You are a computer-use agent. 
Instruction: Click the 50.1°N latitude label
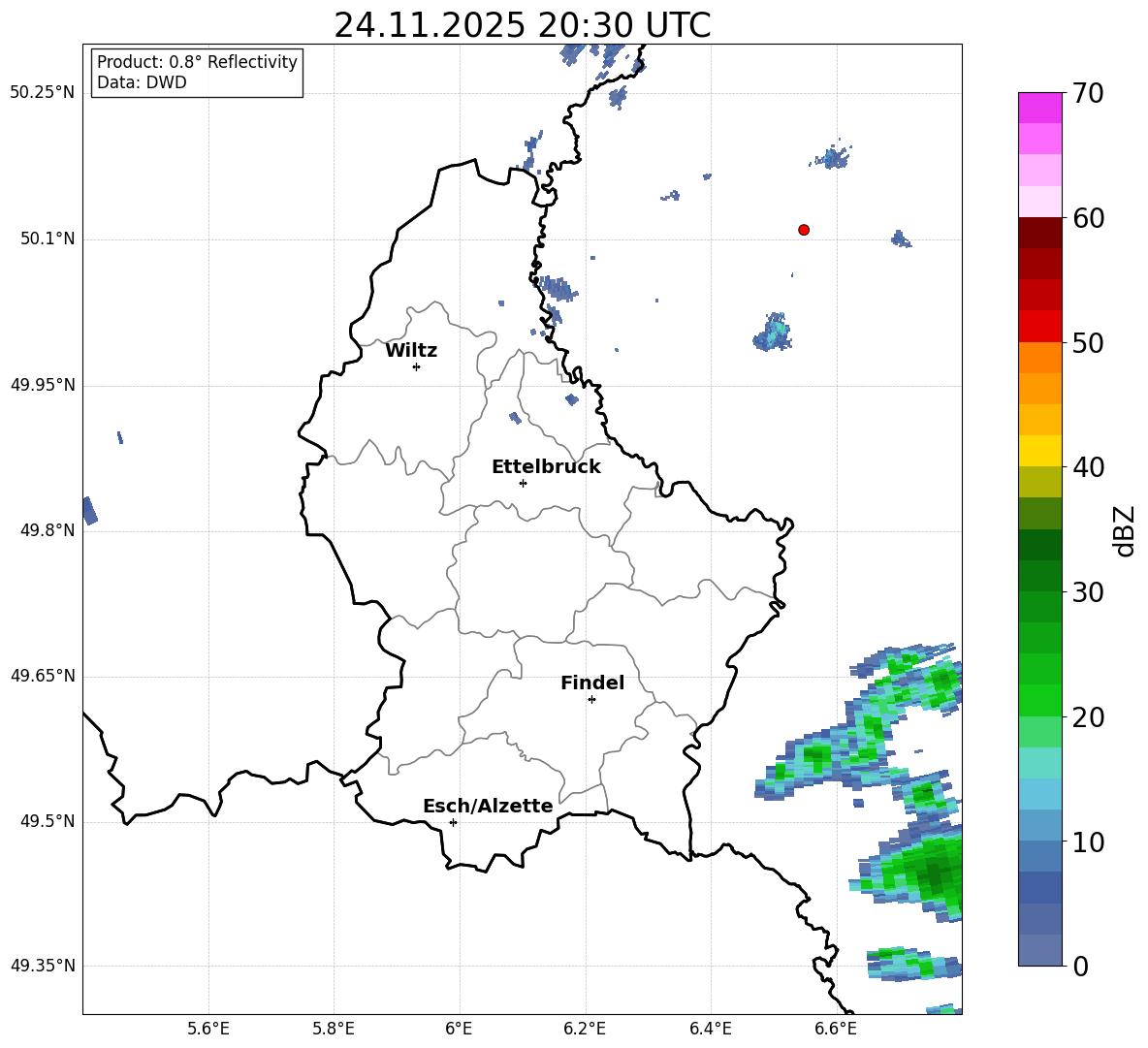pyautogui.click(x=48, y=239)
